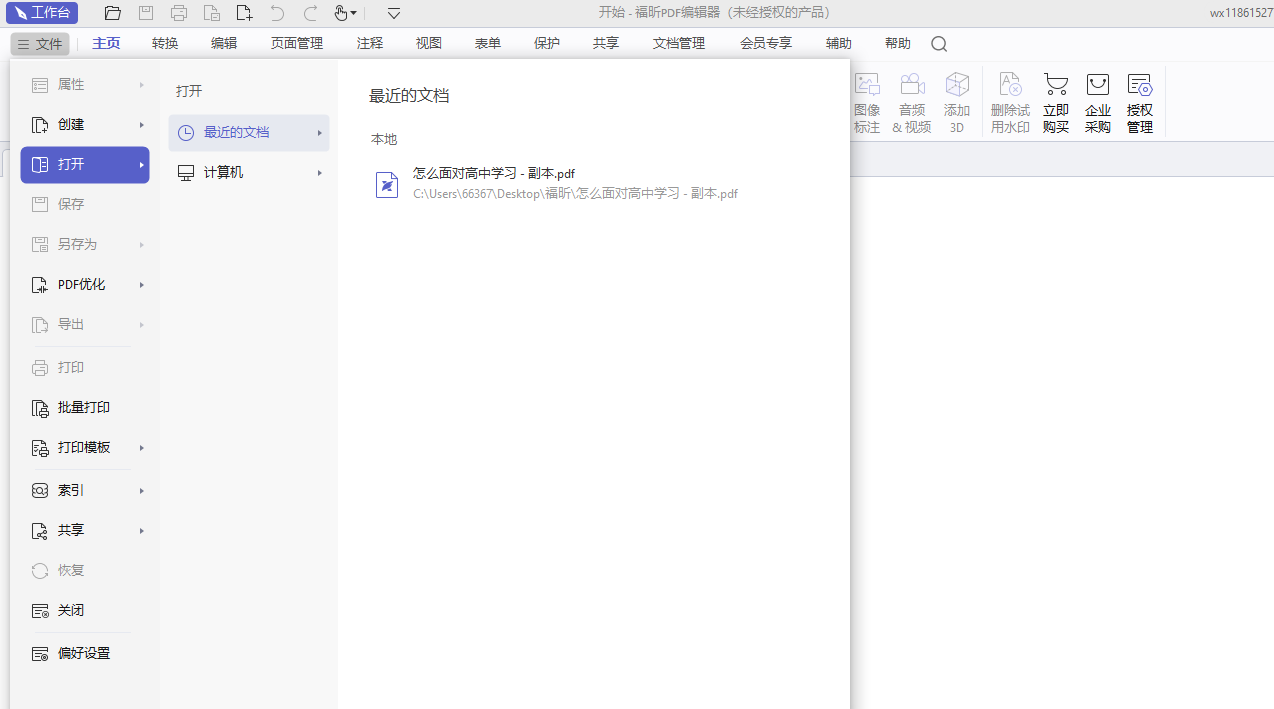
Task: Click the print icon in quick access toolbar
Action: point(179,13)
